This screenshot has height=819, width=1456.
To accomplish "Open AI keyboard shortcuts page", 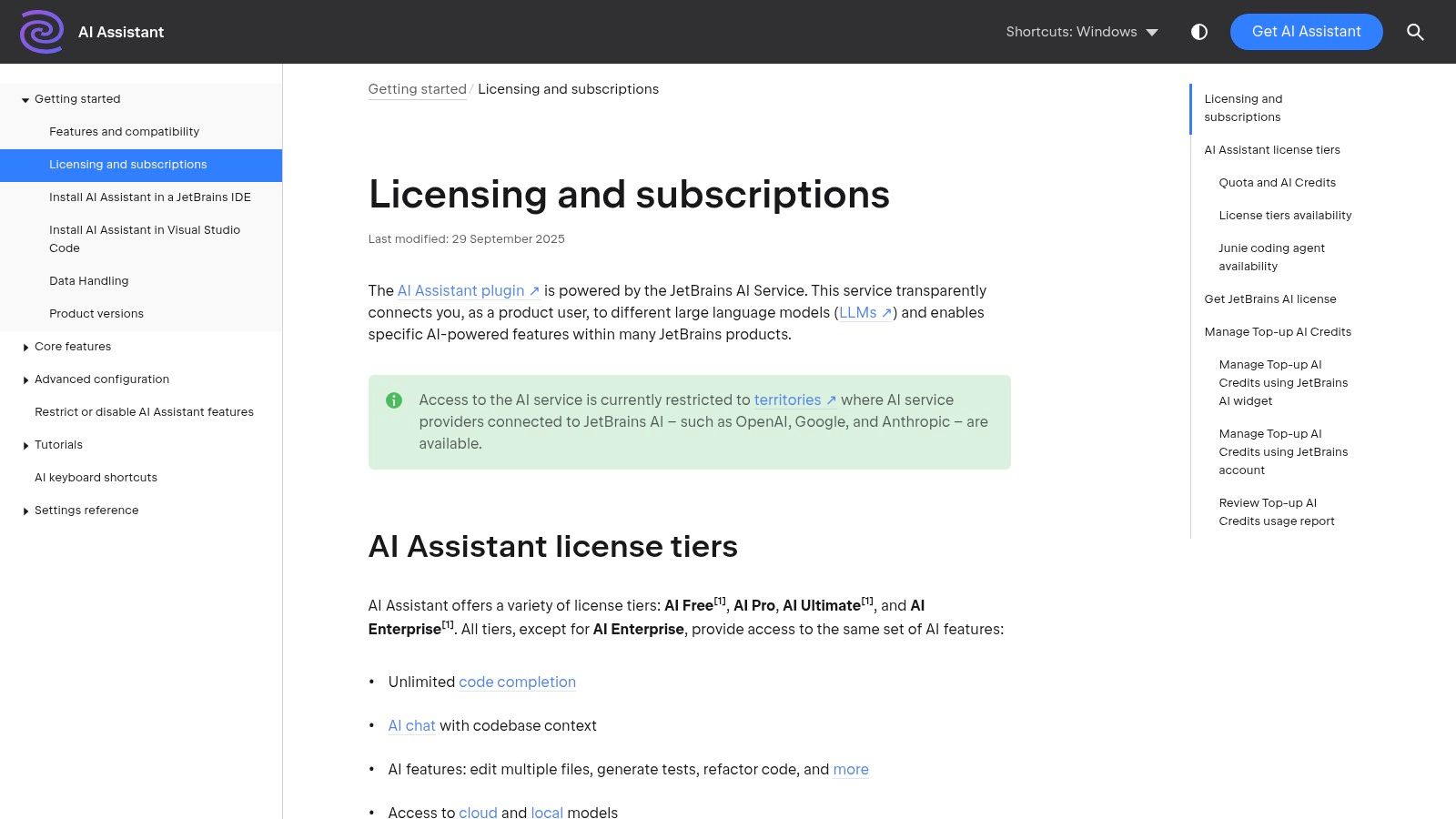I will 96,478.
